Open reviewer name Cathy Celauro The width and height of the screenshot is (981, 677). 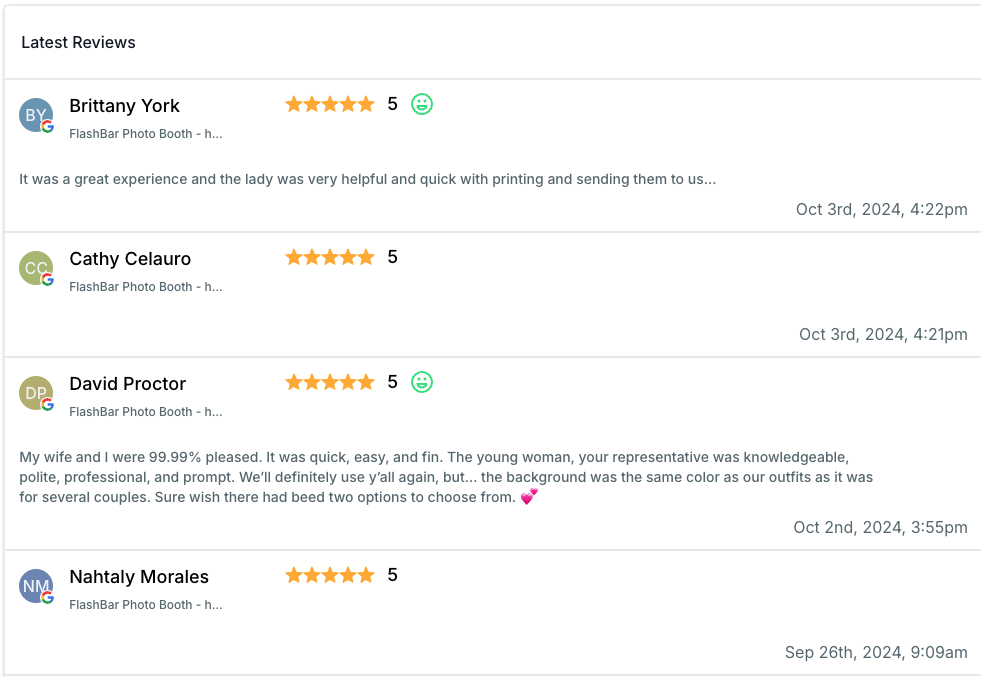click(x=130, y=258)
